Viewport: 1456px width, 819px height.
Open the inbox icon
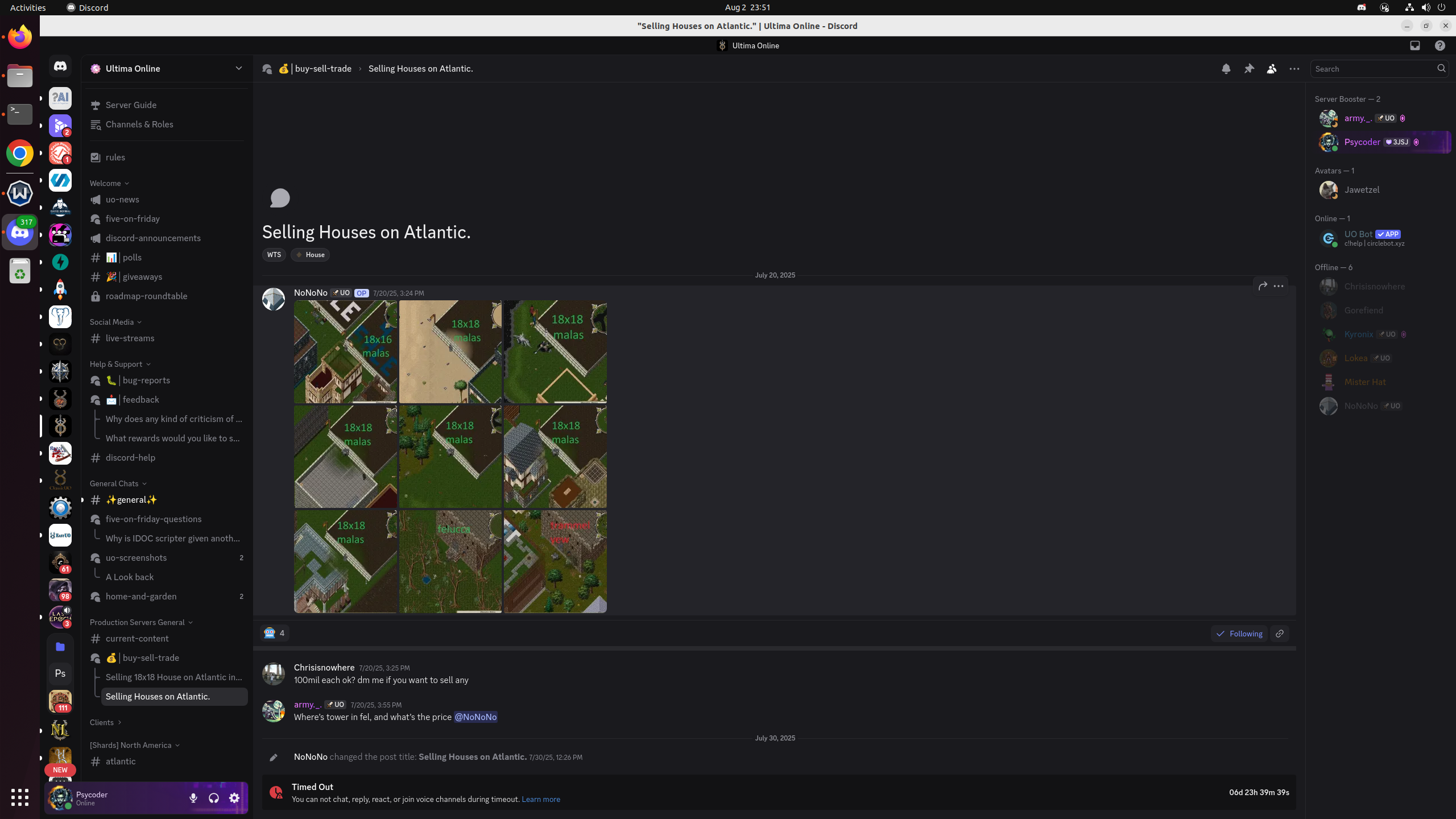[1415, 45]
